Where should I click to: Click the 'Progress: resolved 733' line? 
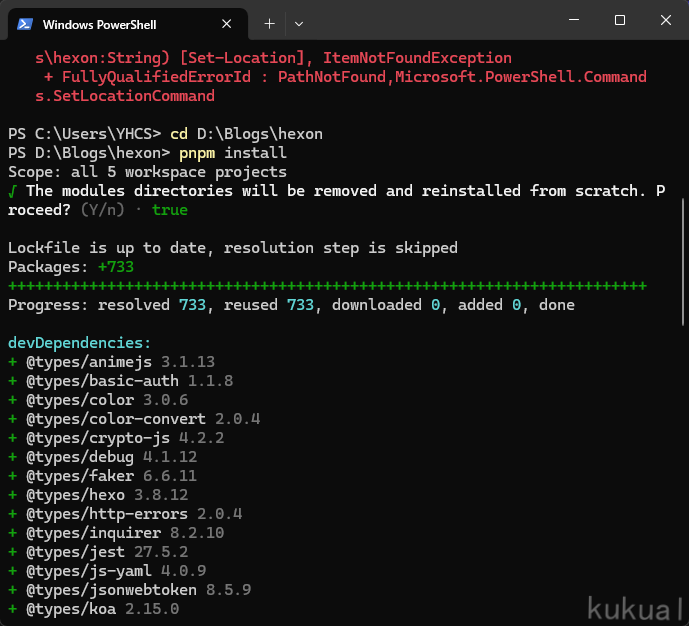[x=291, y=305]
